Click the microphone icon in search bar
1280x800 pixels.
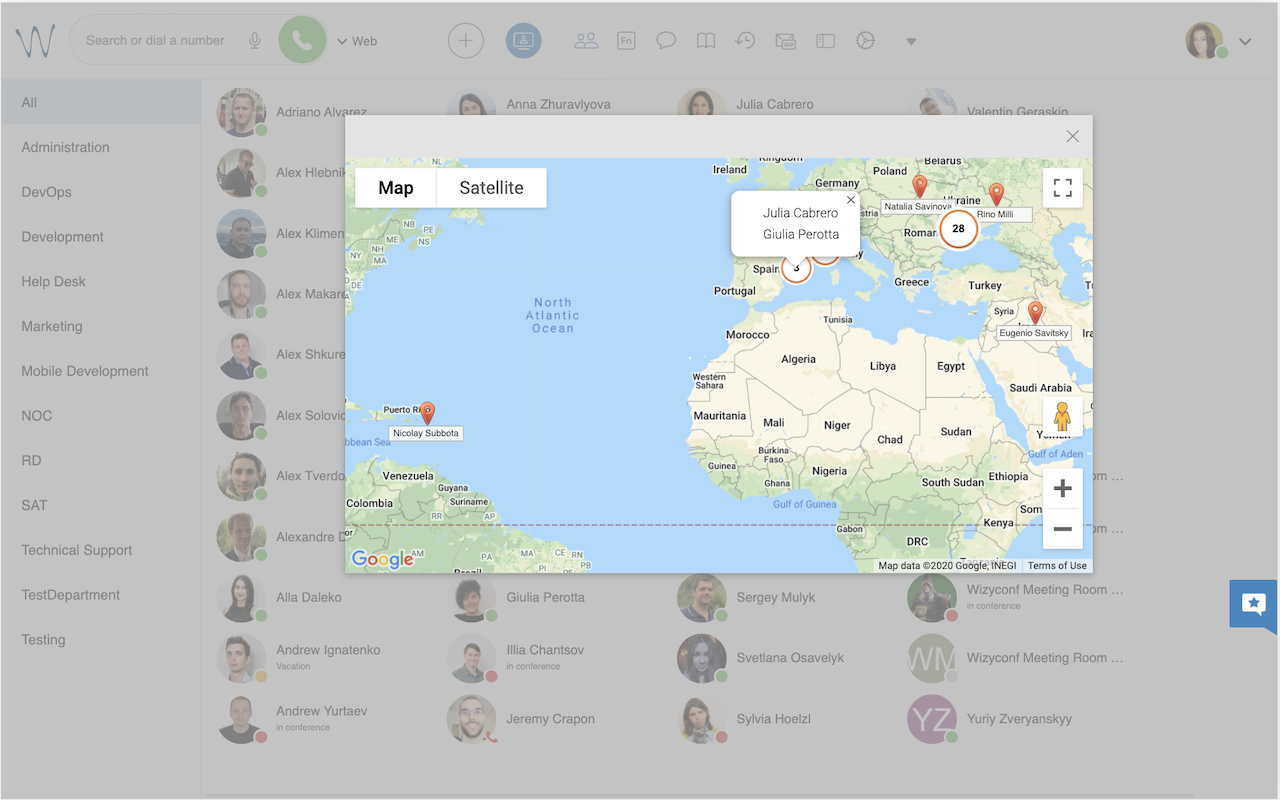(x=255, y=41)
